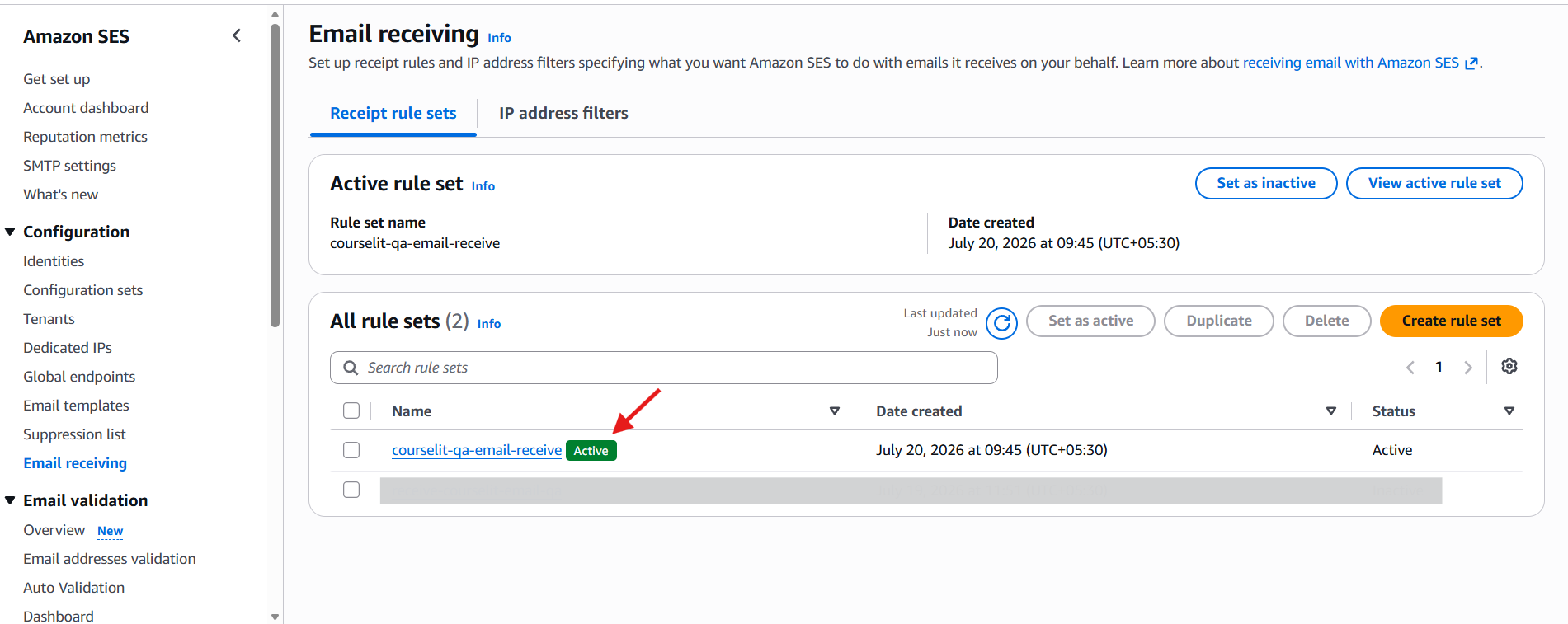This screenshot has height=624, width=1568.
Task: Open Tenants page
Action: 49,319
